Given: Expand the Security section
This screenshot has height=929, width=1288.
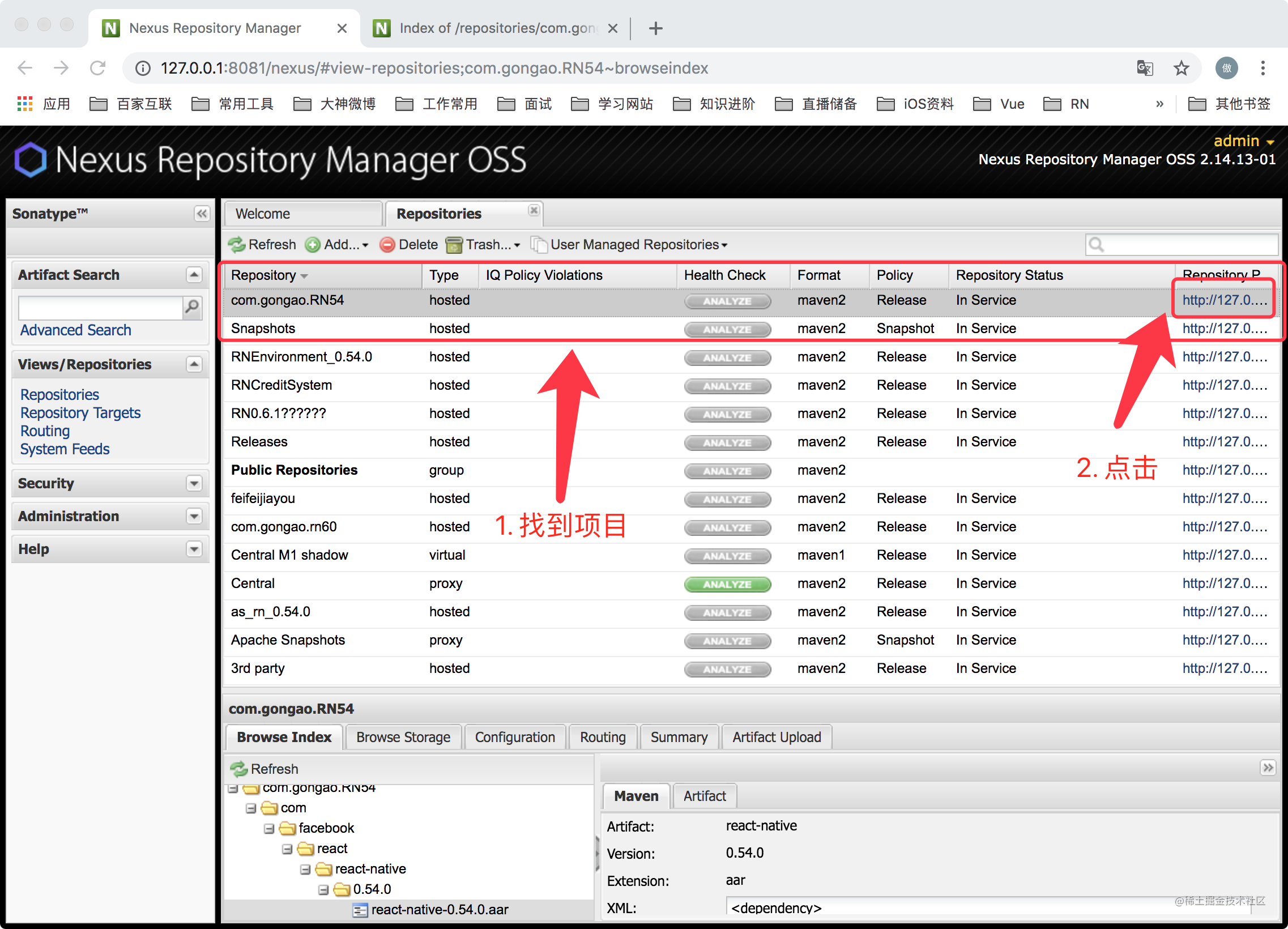Looking at the screenshot, I should tap(194, 483).
